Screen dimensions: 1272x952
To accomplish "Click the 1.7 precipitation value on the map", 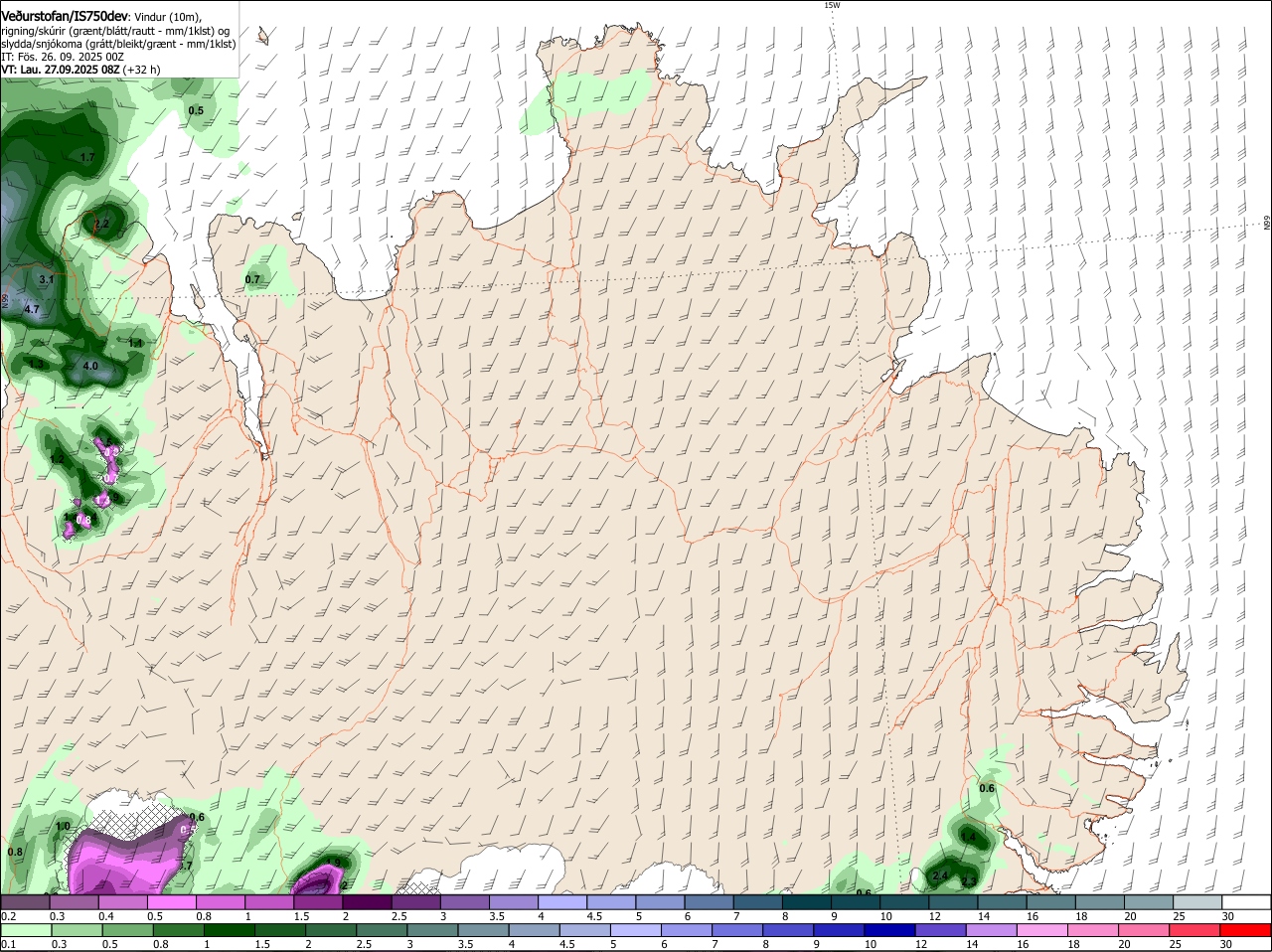I will (x=87, y=157).
